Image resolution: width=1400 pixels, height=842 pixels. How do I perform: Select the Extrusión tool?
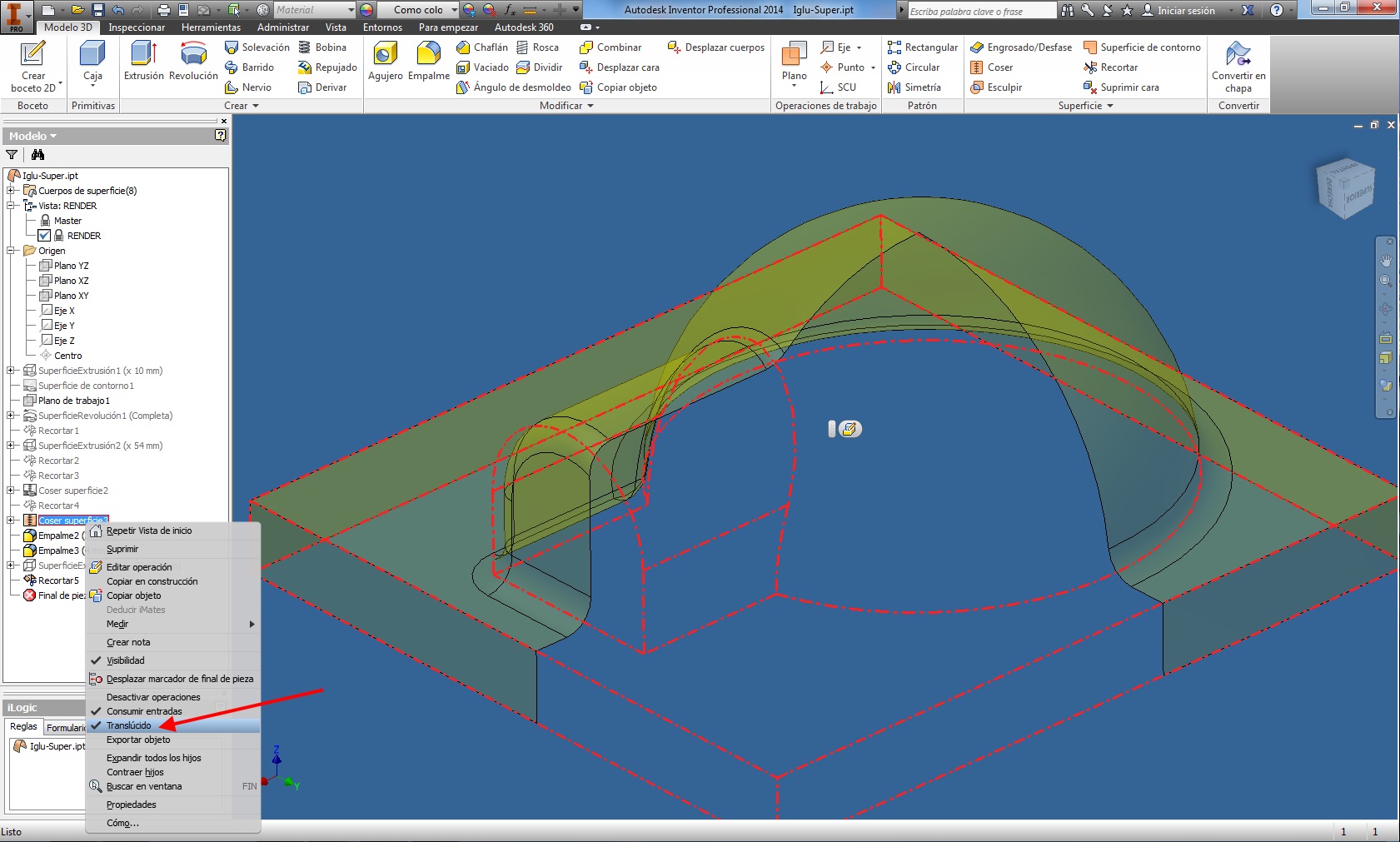[x=143, y=62]
